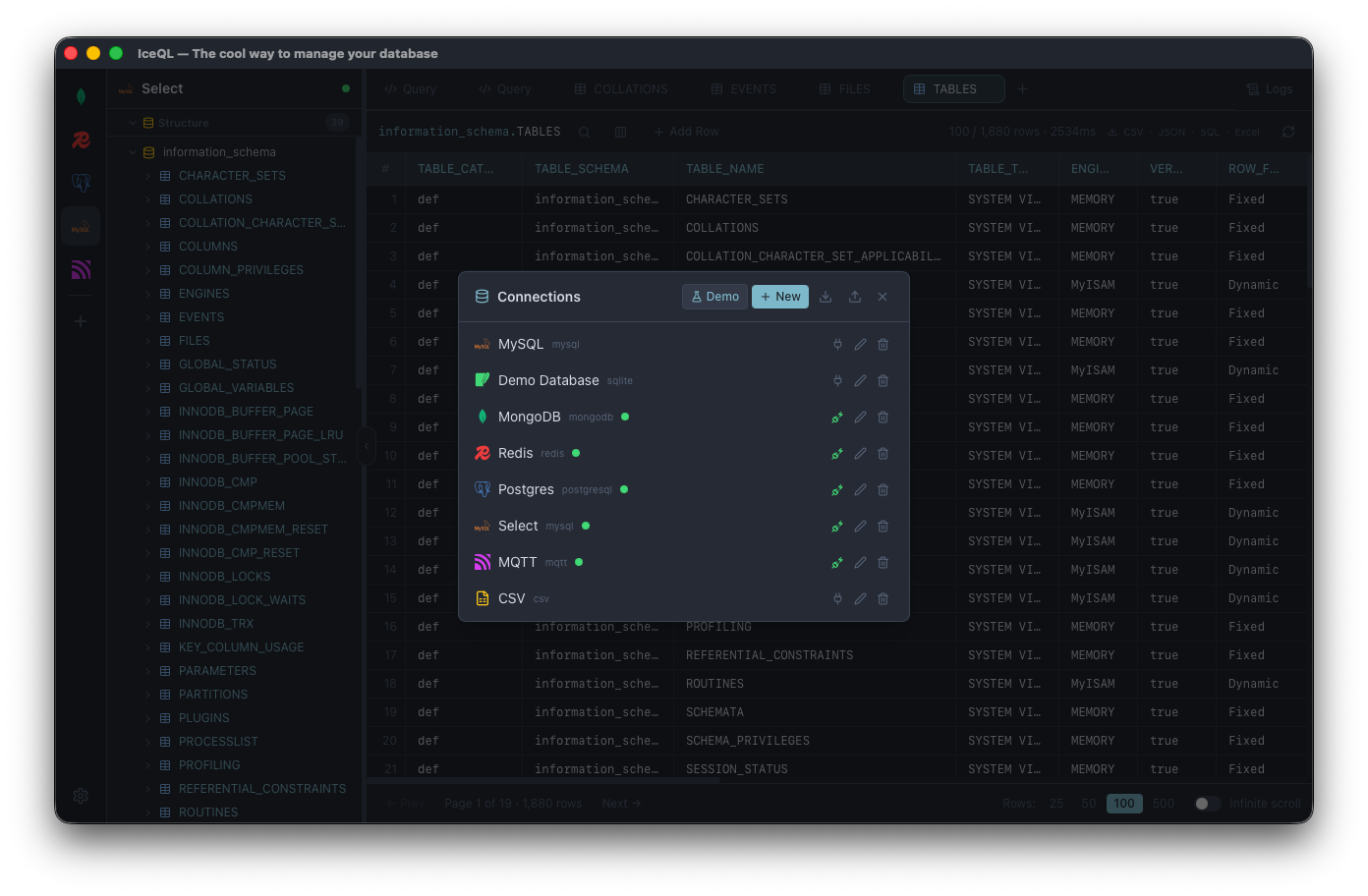Viewport: 1368px width, 896px height.
Task: Delete the MySQL connection via trash icon
Action: point(883,345)
